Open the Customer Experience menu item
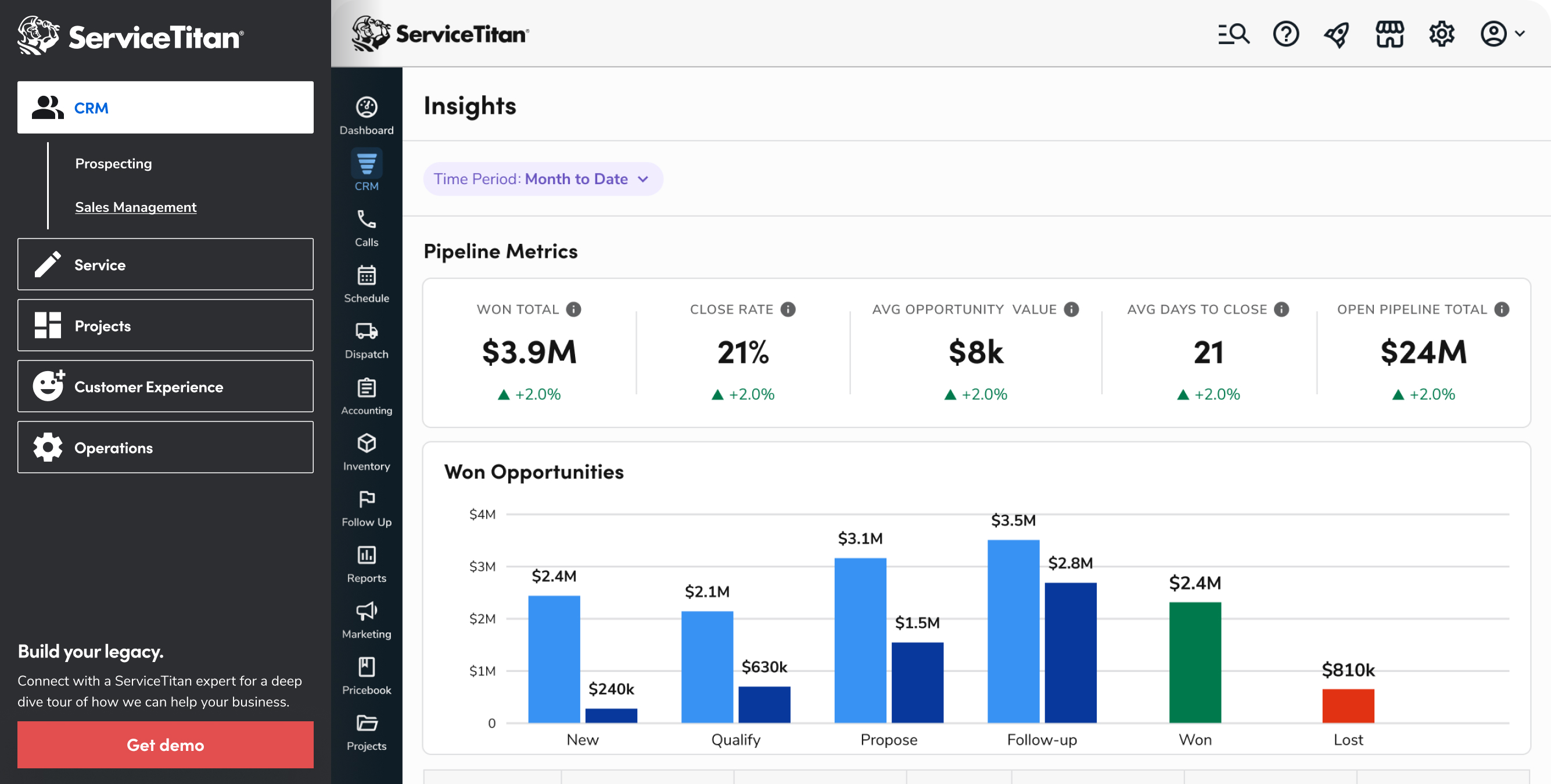Image resolution: width=1551 pixels, height=784 pixels. click(165, 387)
